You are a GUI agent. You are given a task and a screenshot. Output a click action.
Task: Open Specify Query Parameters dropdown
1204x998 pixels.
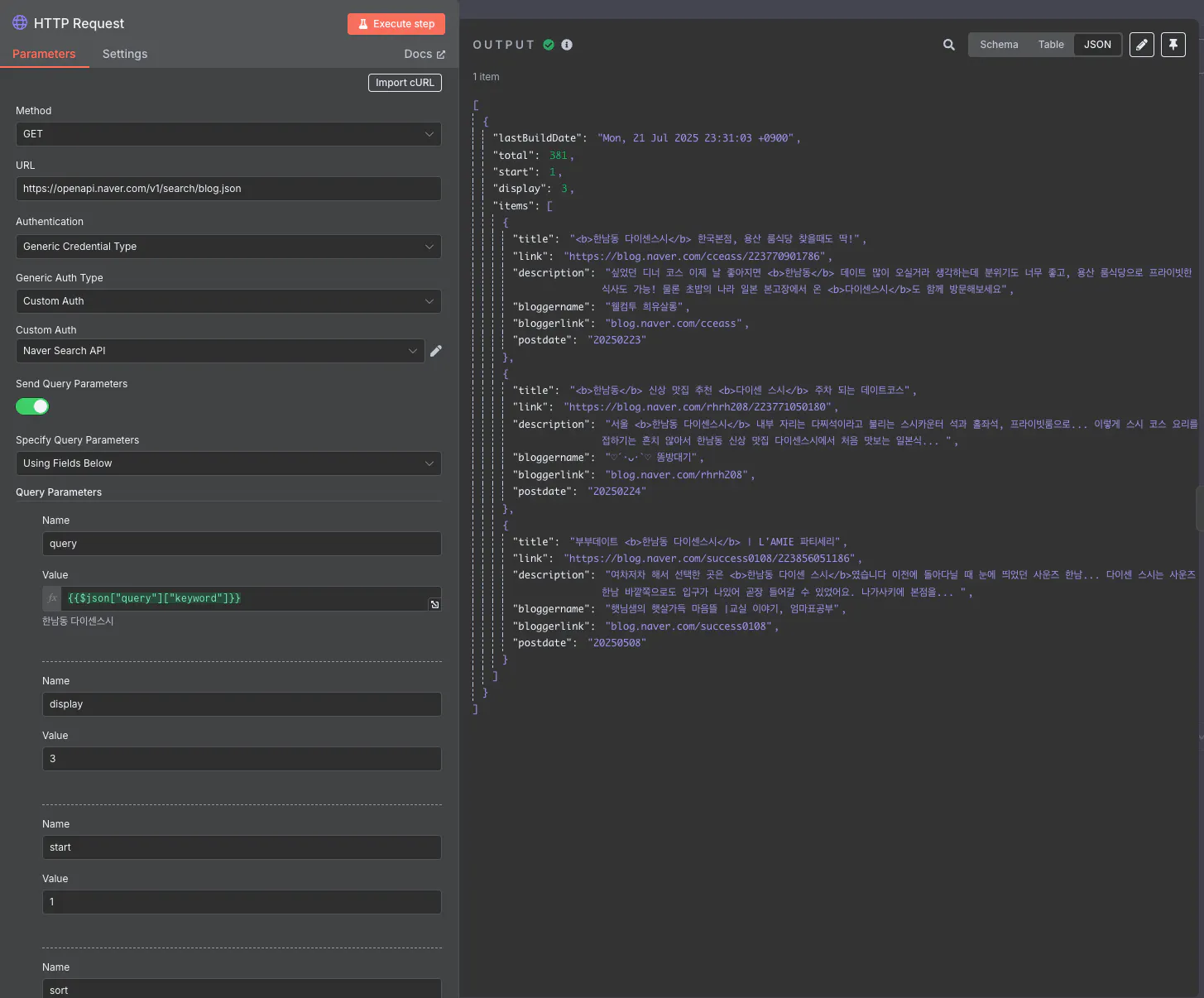click(x=228, y=463)
